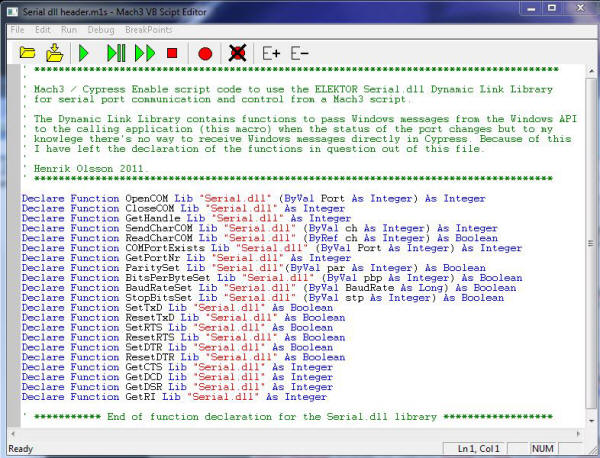Click the GetRI function name

140,398
